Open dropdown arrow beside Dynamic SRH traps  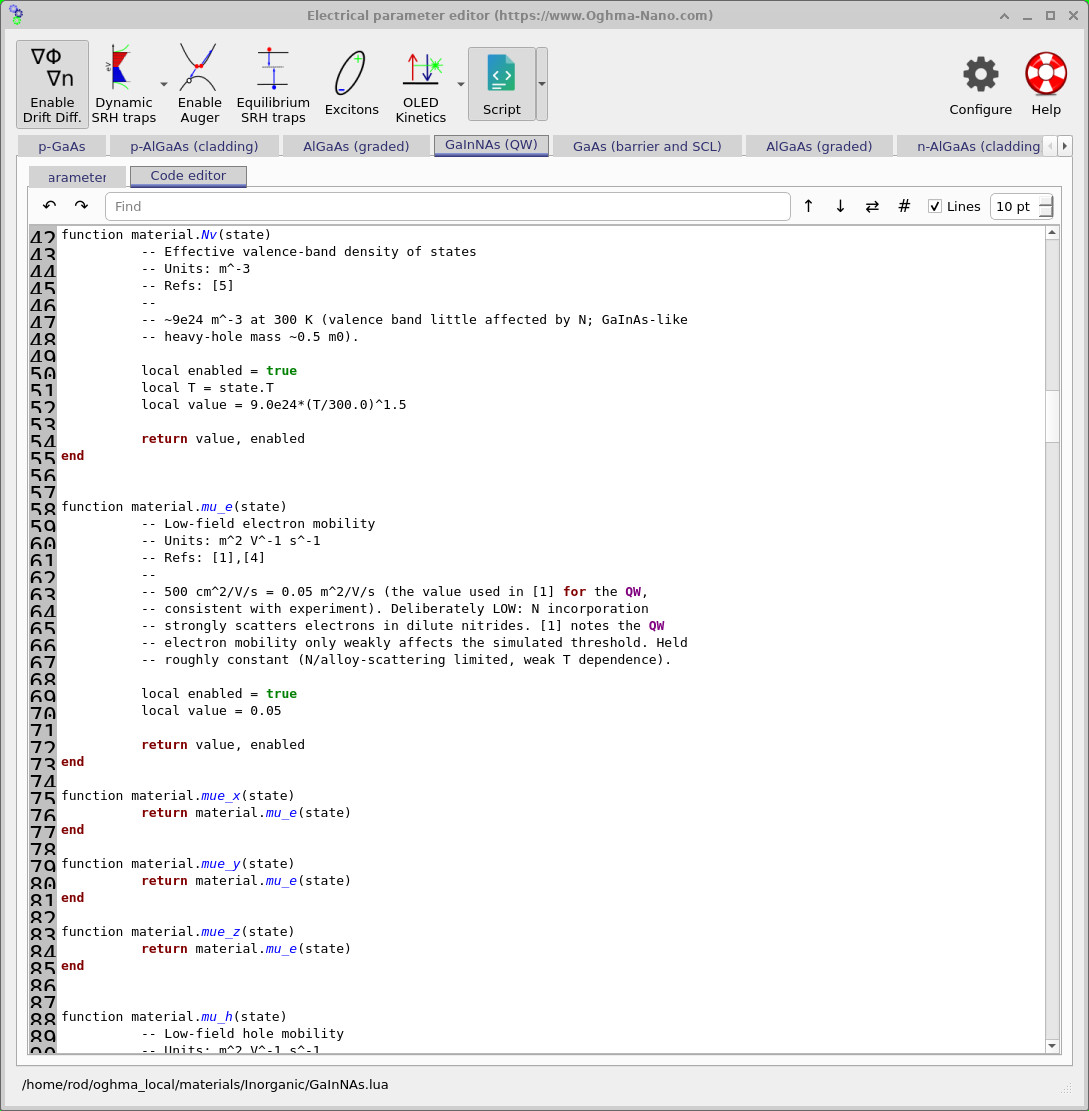[x=164, y=84]
